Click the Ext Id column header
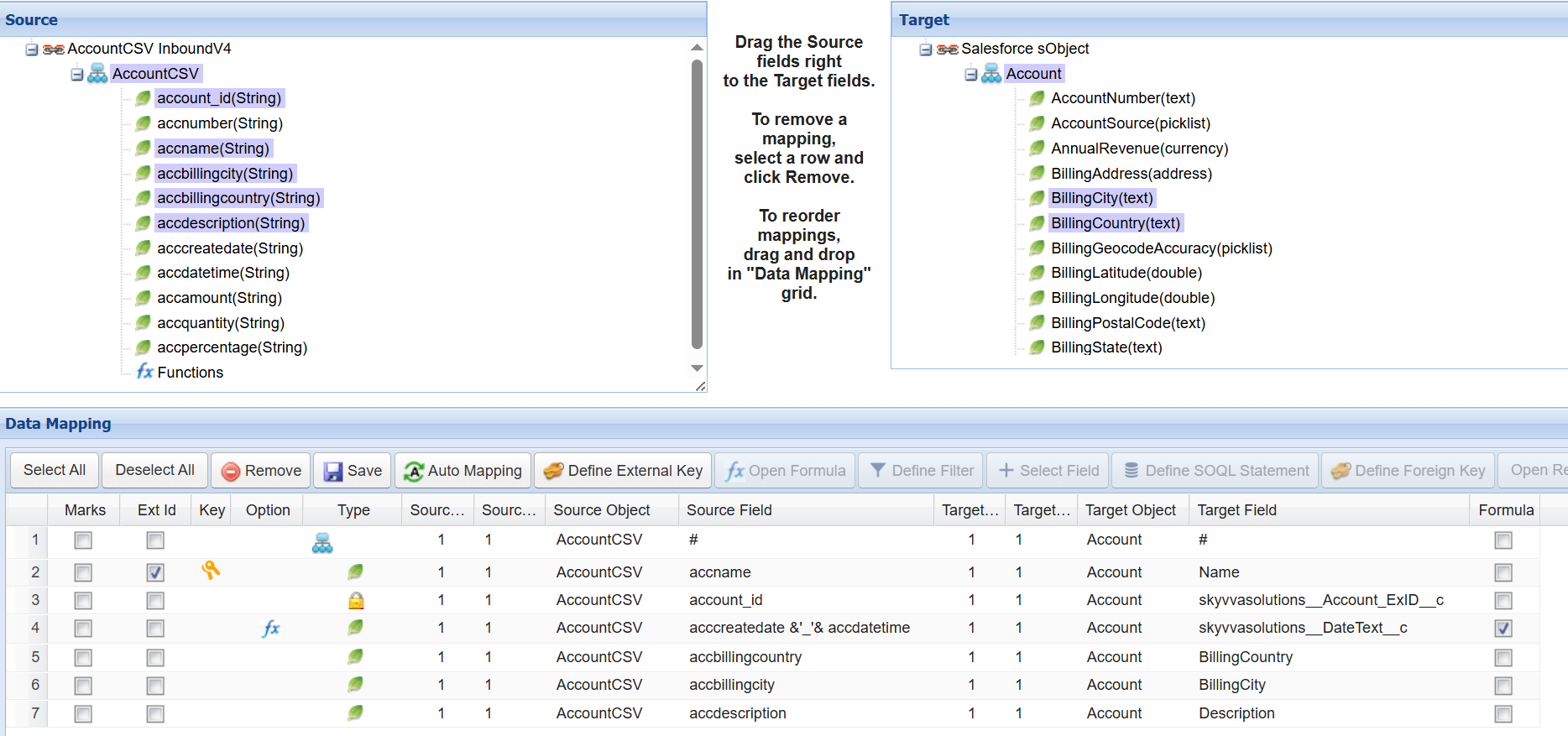This screenshot has height=736, width=1568. [156, 510]
